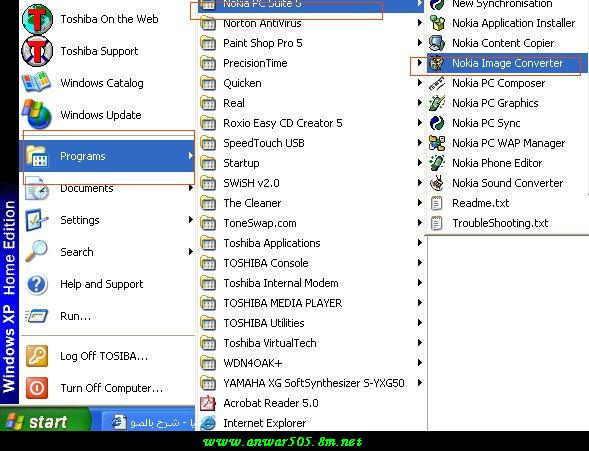Expand the Toshiba Applications submenu arrow
The width and height of the screenshot is (589, 451).
click(x=419, y=243)
